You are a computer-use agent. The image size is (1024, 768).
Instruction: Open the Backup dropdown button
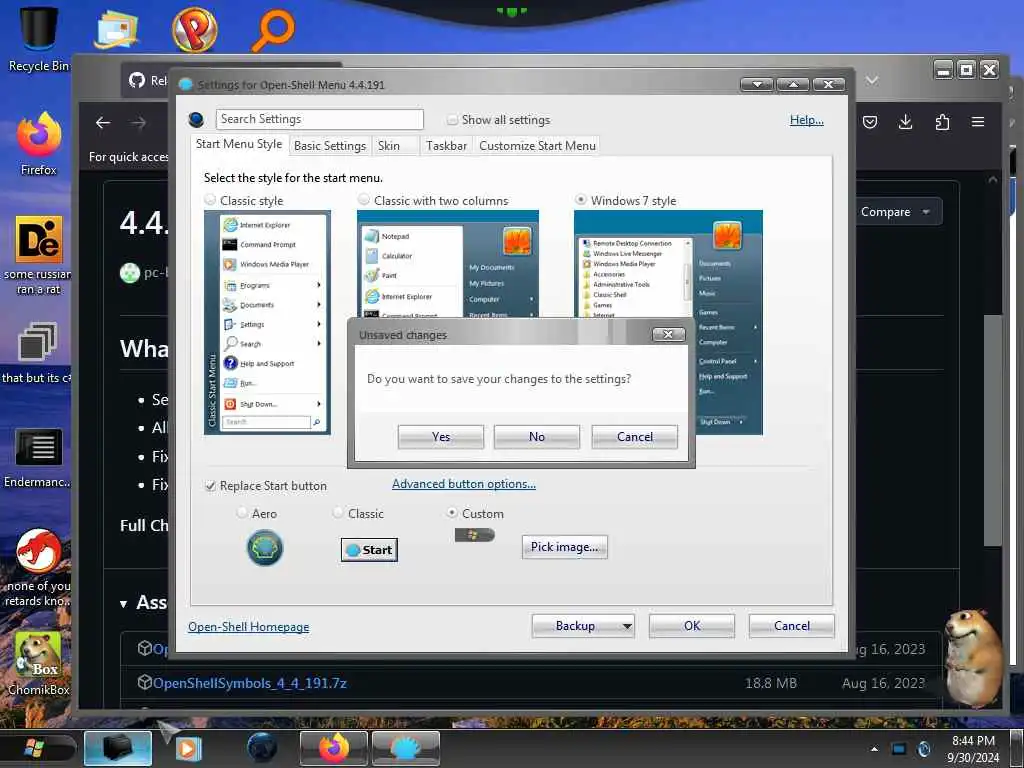pos(583,626)
